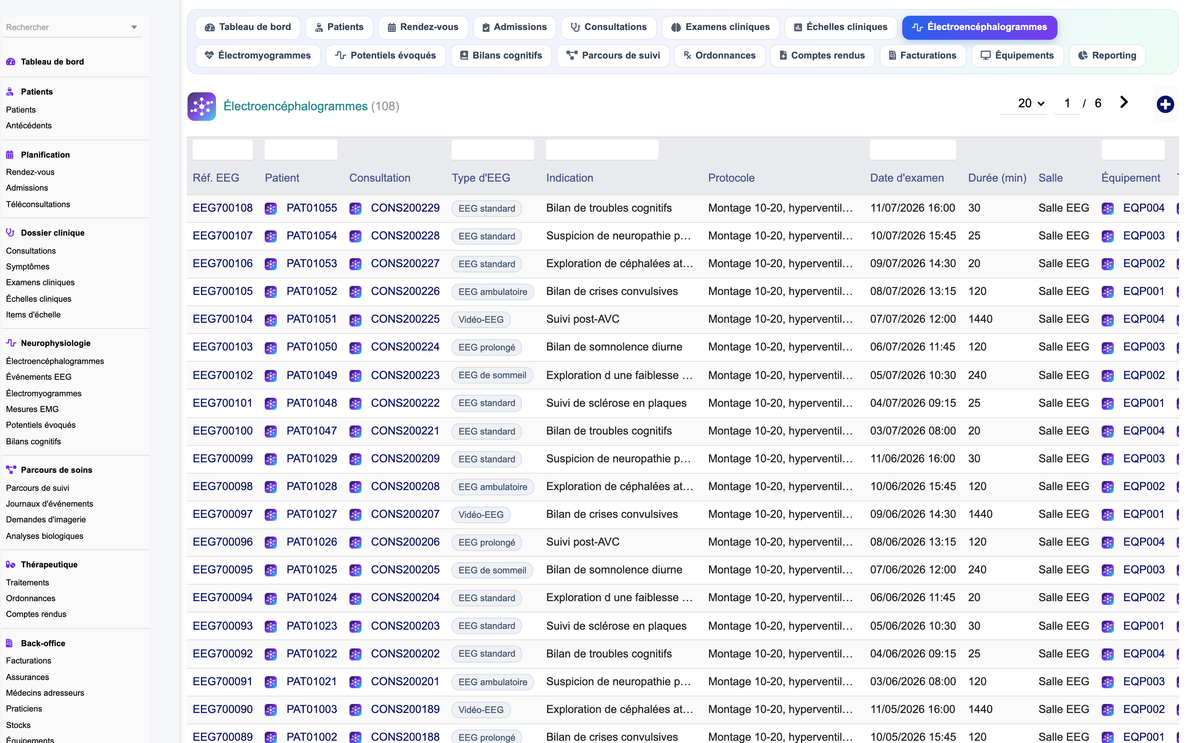The image size is (1200, 743).
Task: Click consultation icon next to CONS200221
Action: 355,431
